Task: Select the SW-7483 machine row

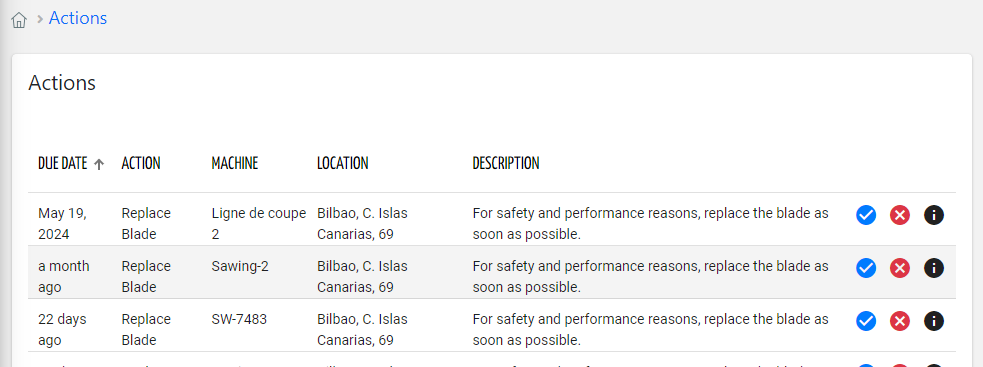Action: pyautogui.click(x=492, y=326)
